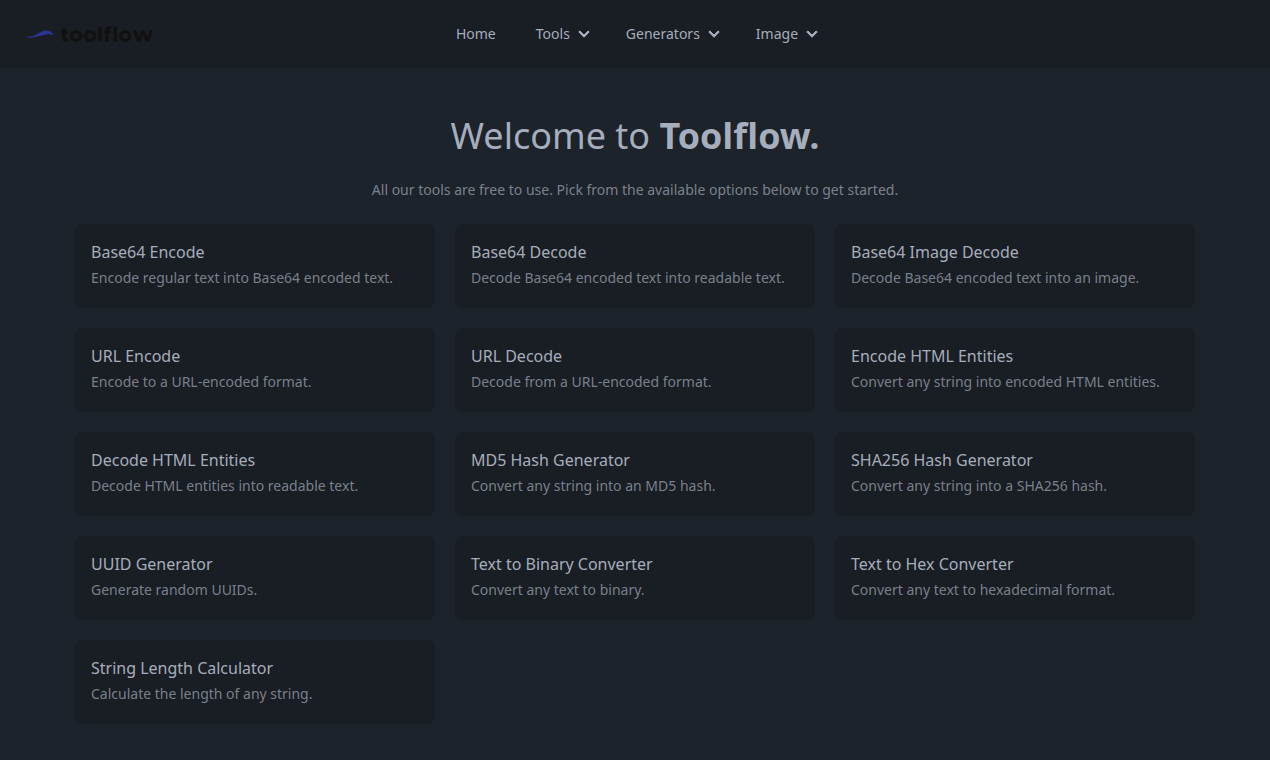Select the Base64 Decode card

(635, 265)
